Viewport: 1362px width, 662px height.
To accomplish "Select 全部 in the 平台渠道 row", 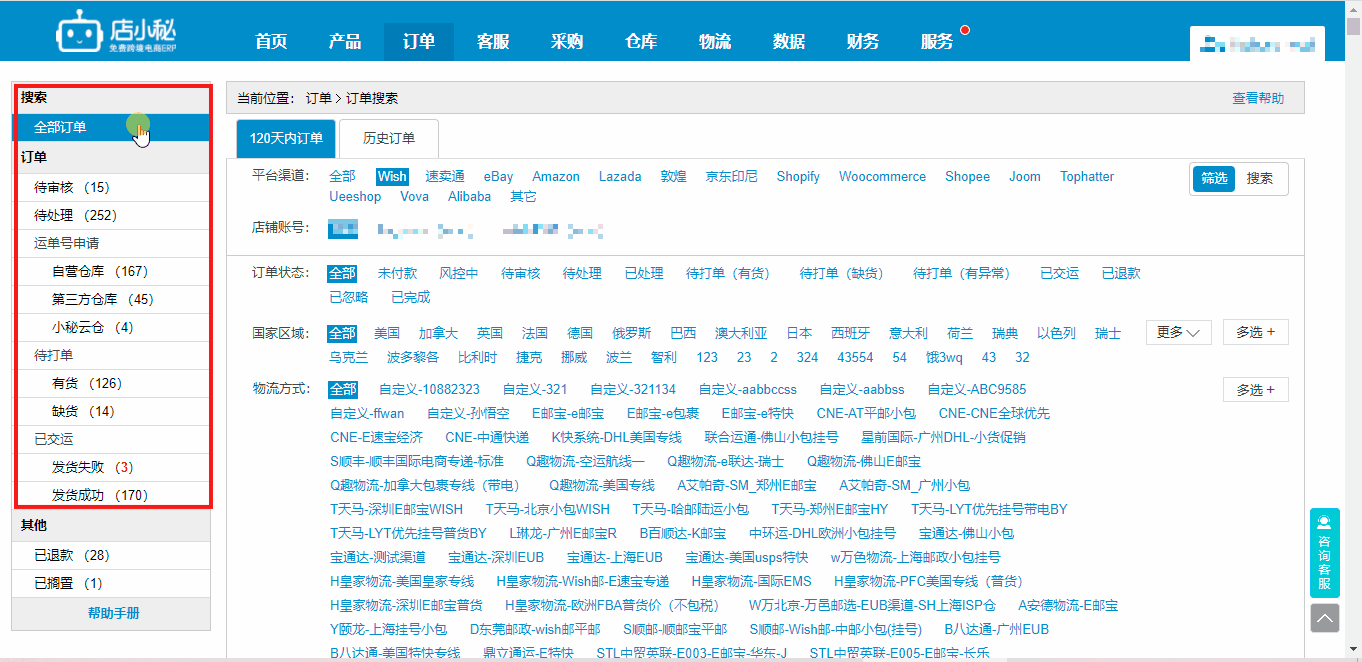I will [342, 176].
